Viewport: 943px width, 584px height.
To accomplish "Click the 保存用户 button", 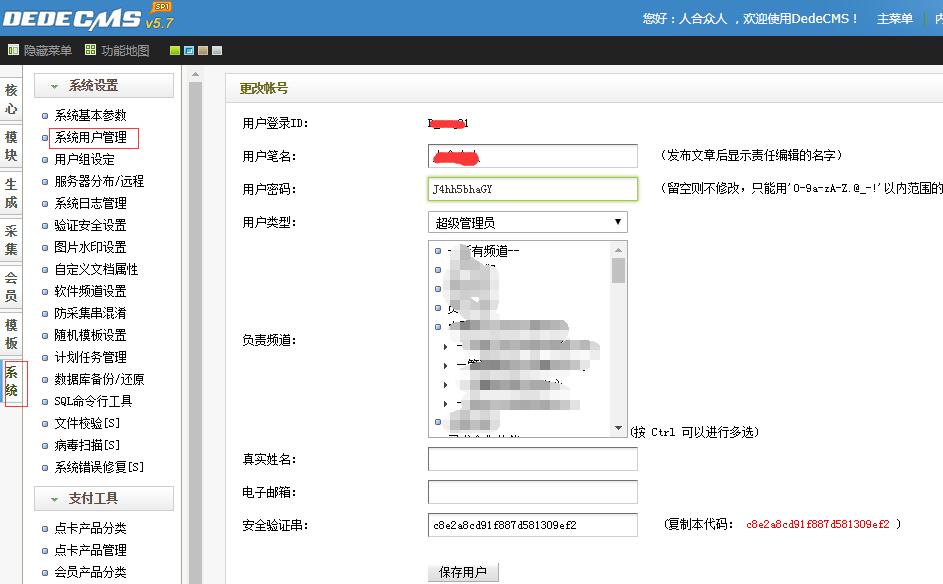I will [463, 572].
